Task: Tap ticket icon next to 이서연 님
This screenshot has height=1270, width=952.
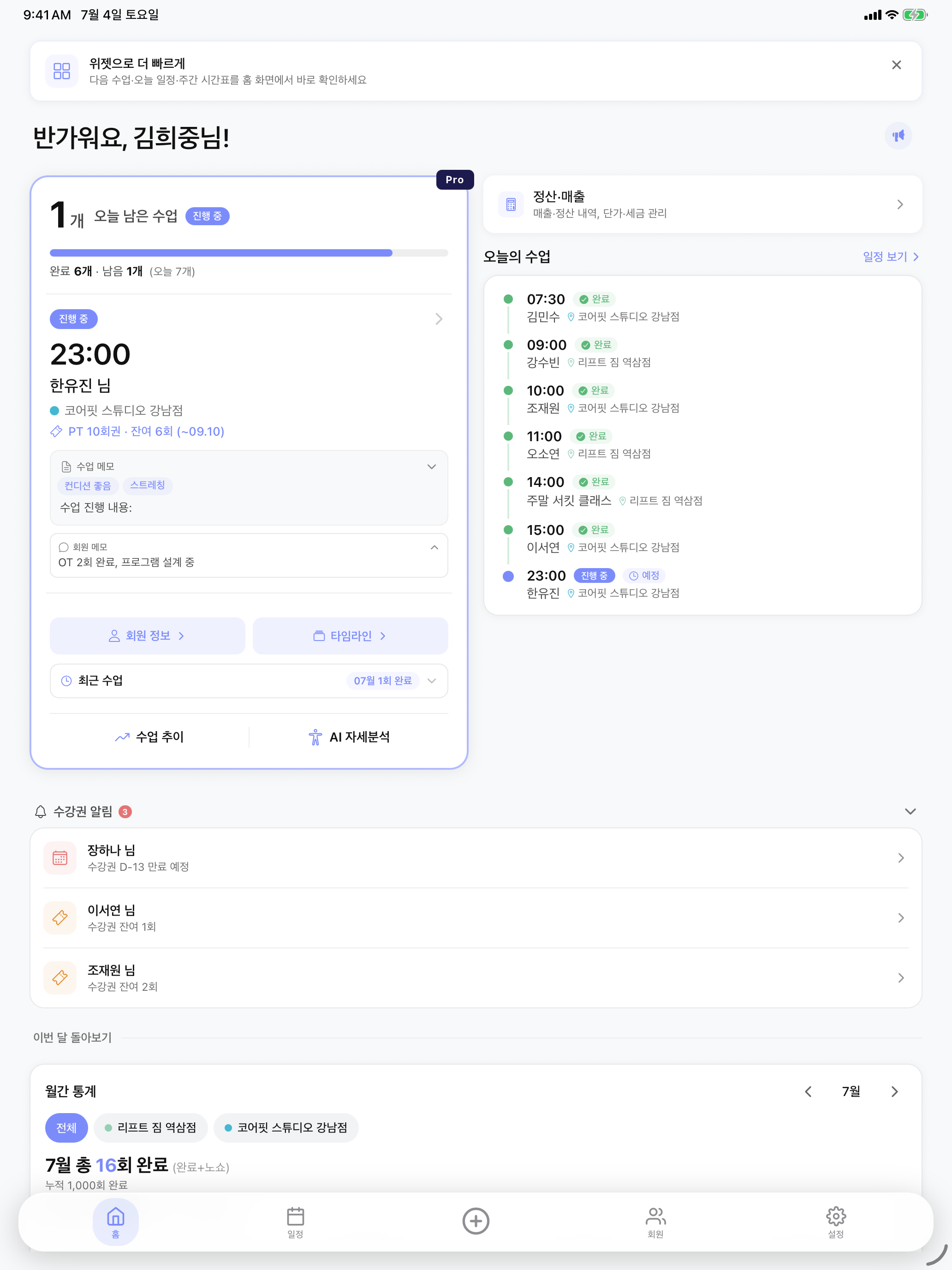Action: pos(59,918)
